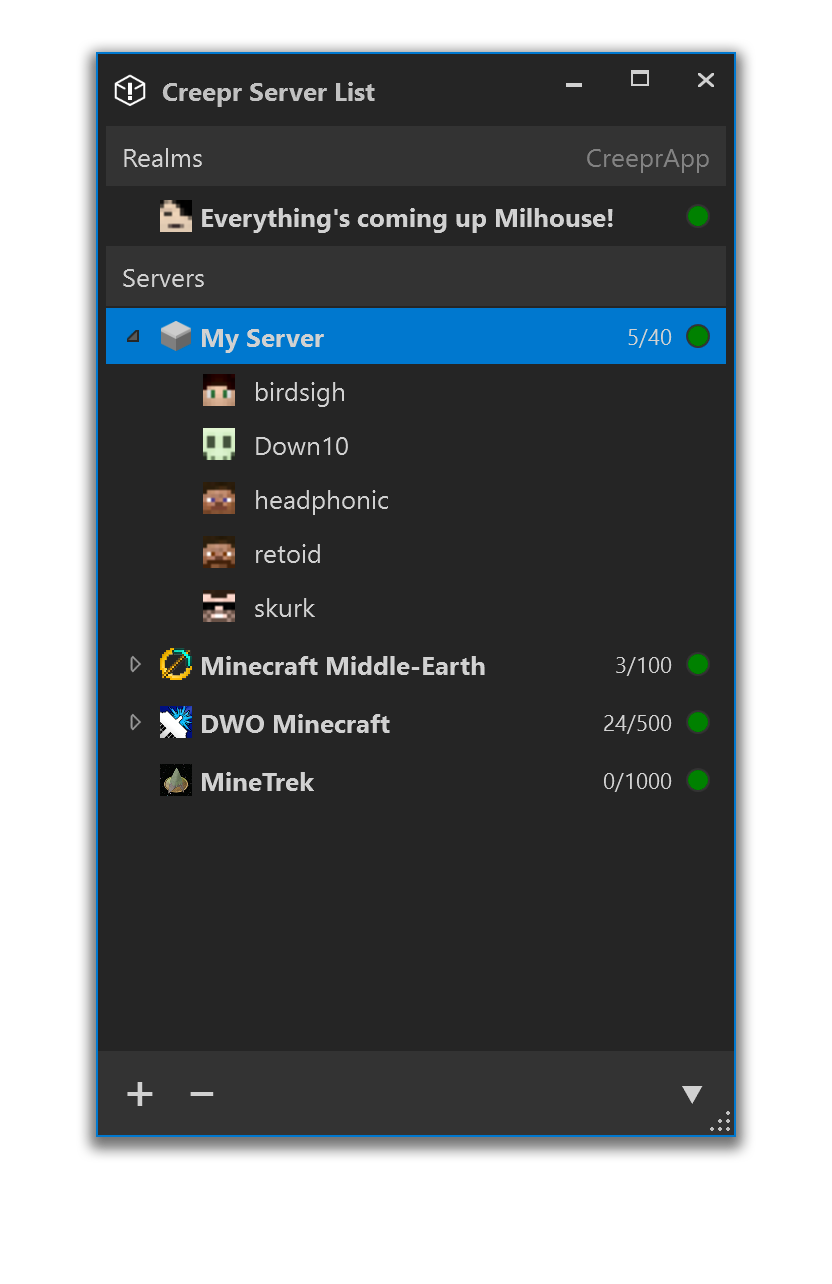Open the CreeprApp account label
832x1284 pixels.
click(648, 159)
